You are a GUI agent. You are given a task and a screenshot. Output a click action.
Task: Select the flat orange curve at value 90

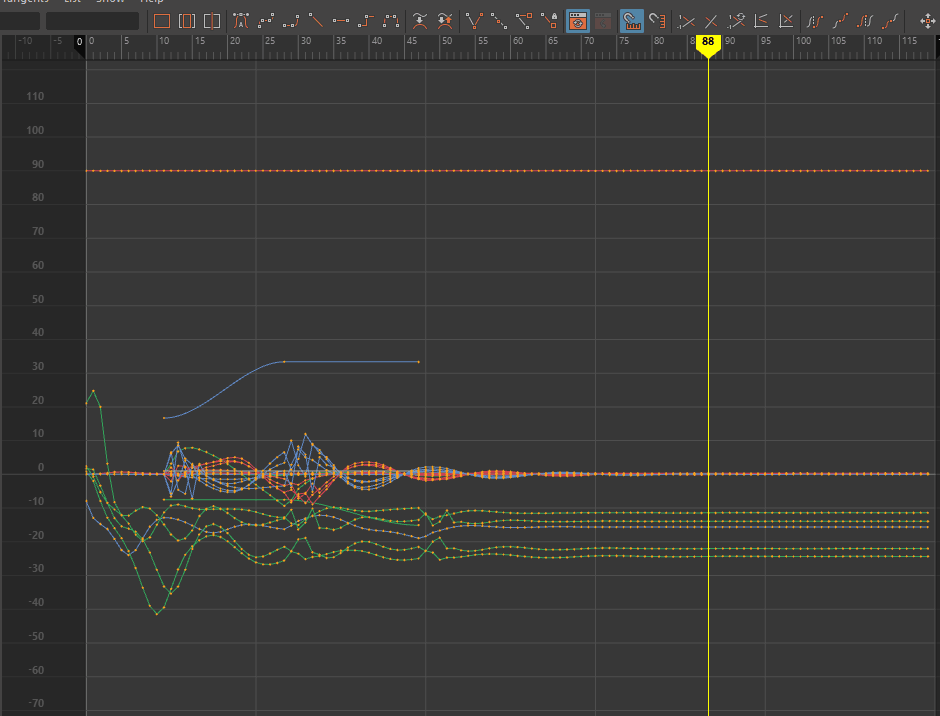507,171
